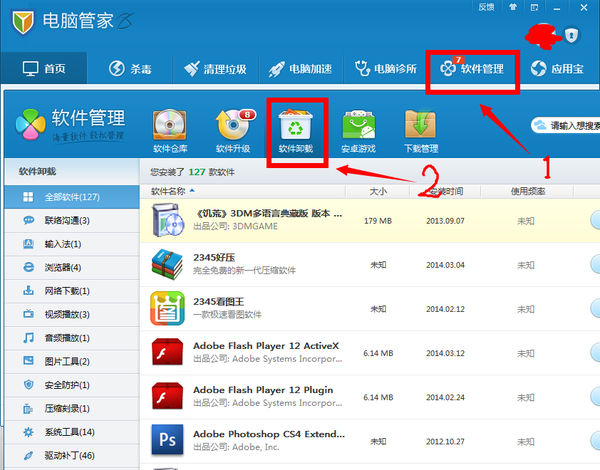Click the 2345好压 books icon
This screenshot has width=600, height=470.
click(167, 264)
